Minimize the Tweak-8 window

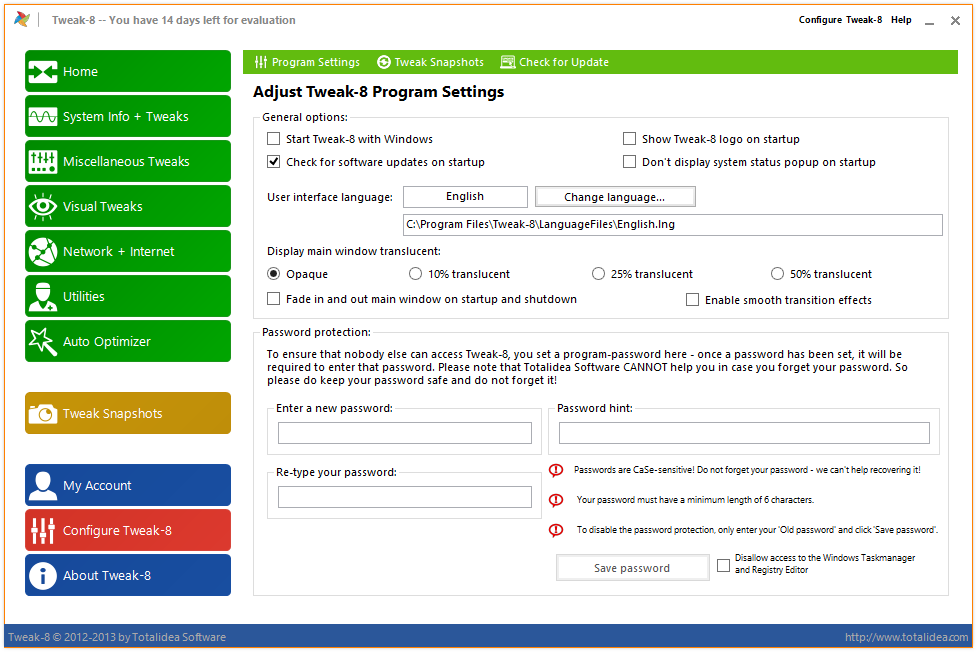pos(930,21)
